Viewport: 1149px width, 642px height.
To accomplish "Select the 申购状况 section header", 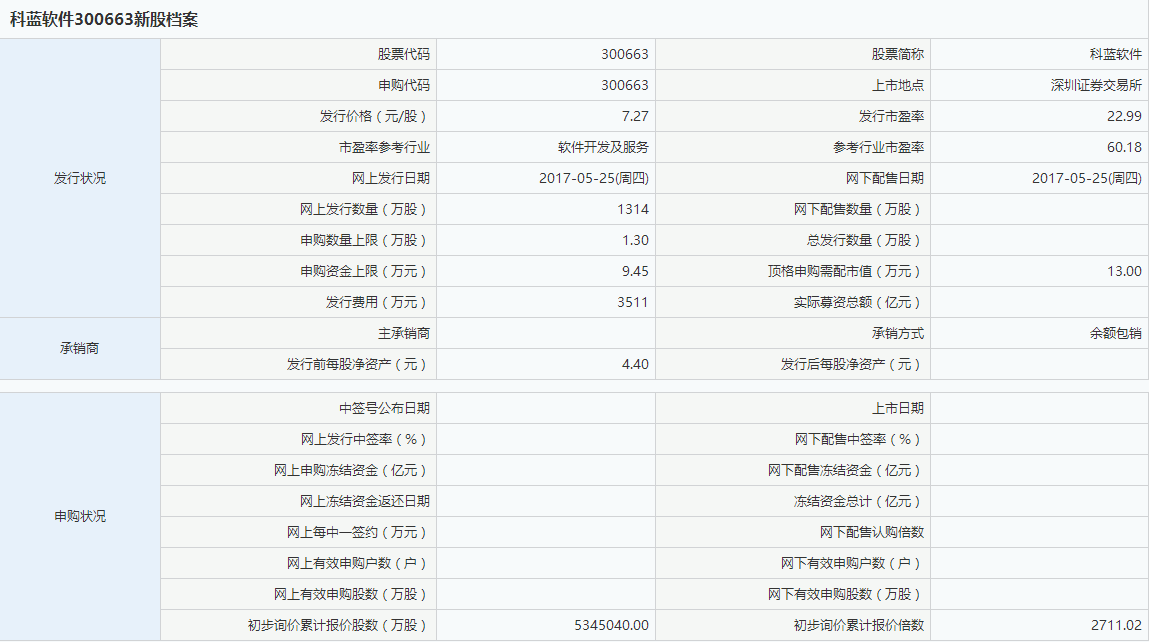I will (80, 516).
